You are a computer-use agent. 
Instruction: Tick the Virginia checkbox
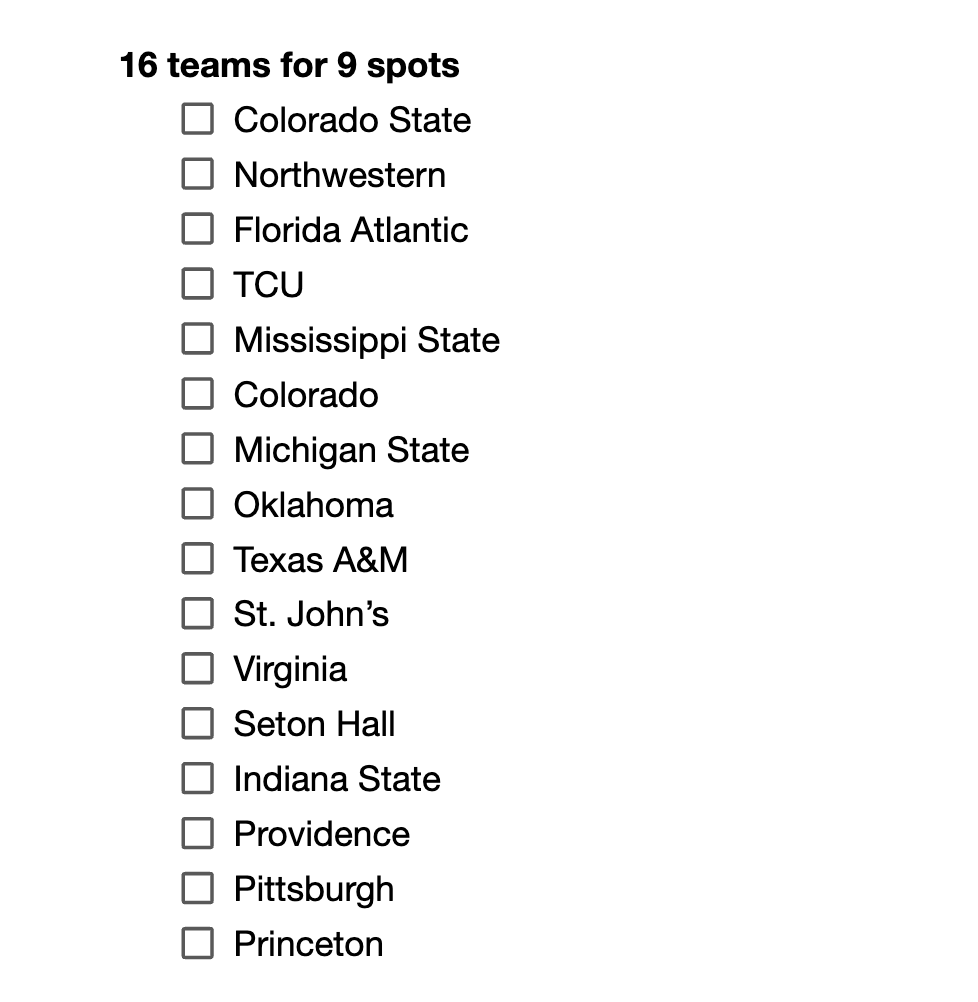(198, 669)
